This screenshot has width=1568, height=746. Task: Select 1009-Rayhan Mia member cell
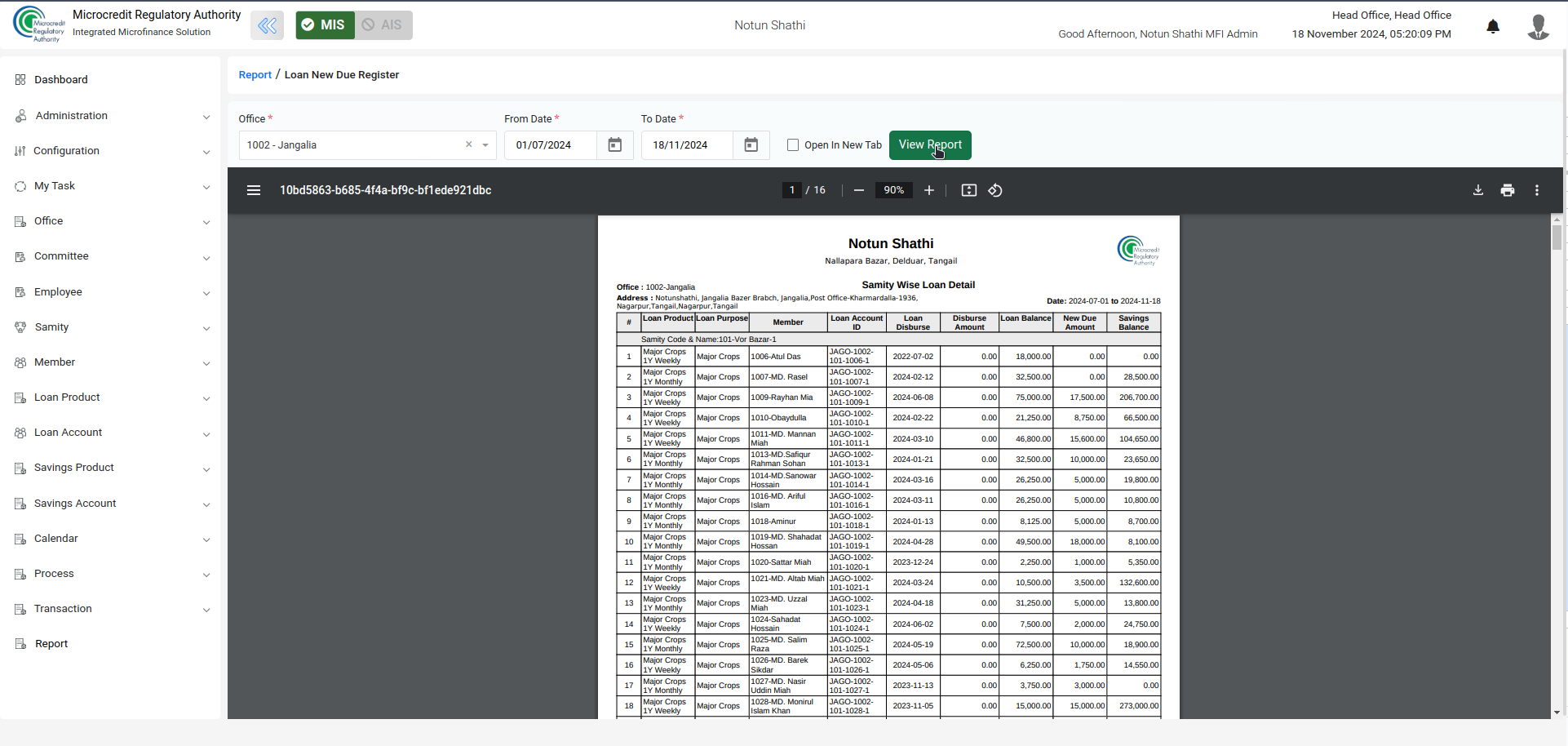click(788, 397)
